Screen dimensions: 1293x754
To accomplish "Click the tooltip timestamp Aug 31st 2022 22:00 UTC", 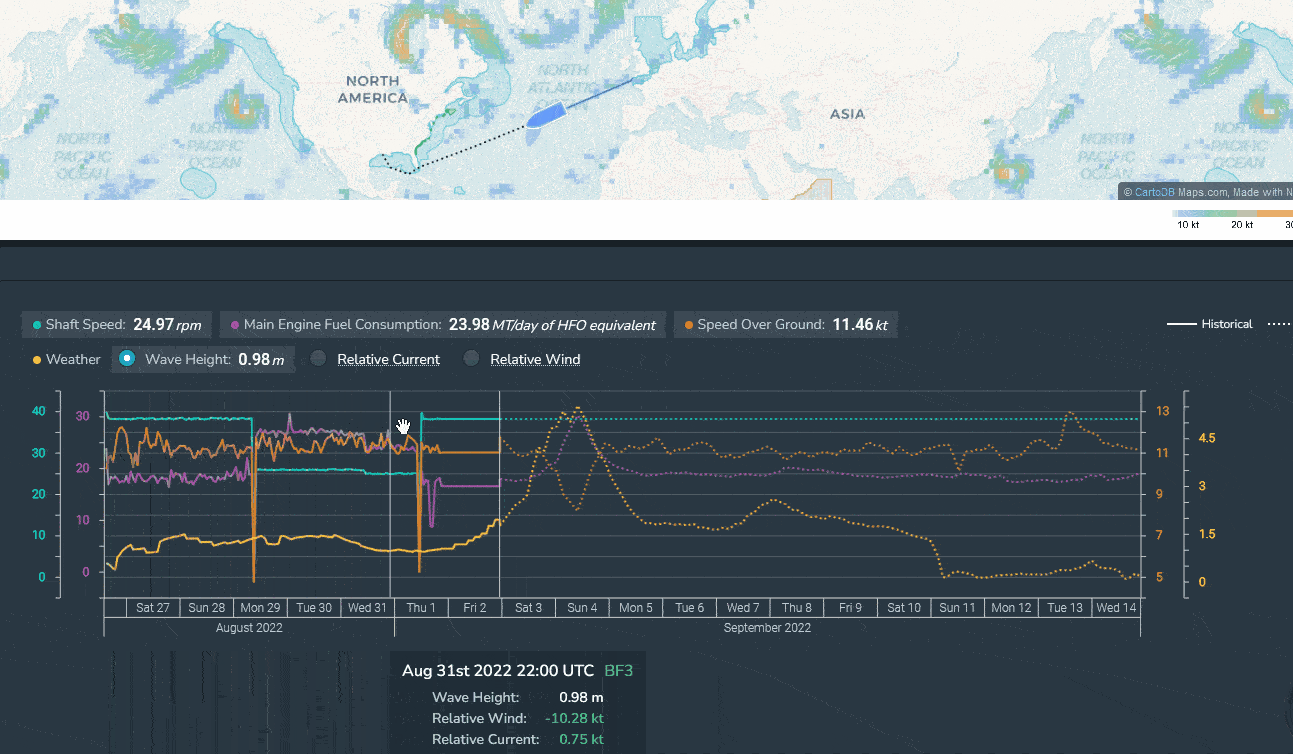I will pos(498,671).
